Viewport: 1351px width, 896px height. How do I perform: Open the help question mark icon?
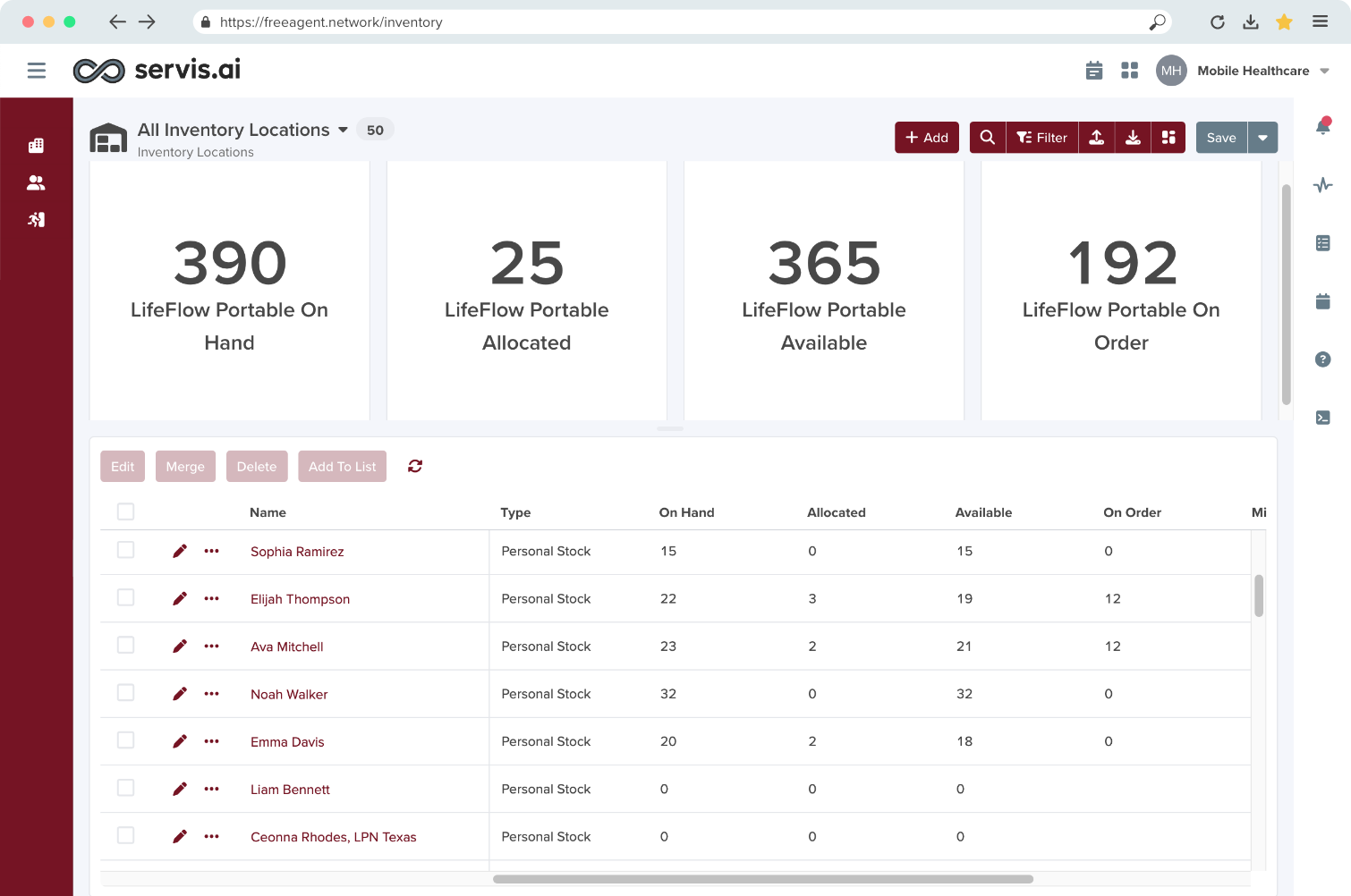1323,359
